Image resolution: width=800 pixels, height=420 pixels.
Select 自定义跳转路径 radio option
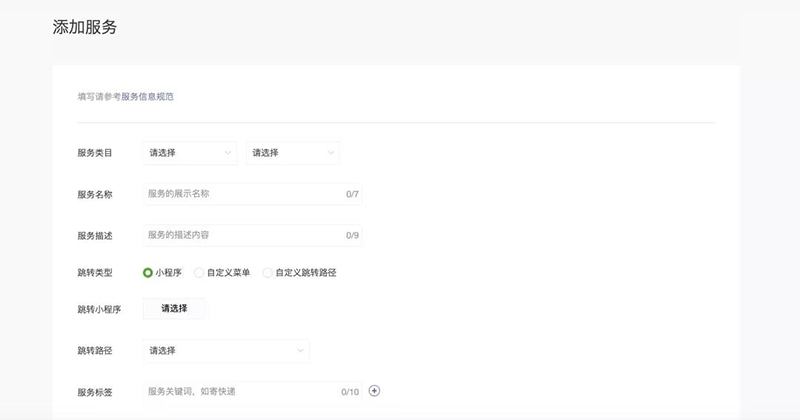click(x=267, y=273)
